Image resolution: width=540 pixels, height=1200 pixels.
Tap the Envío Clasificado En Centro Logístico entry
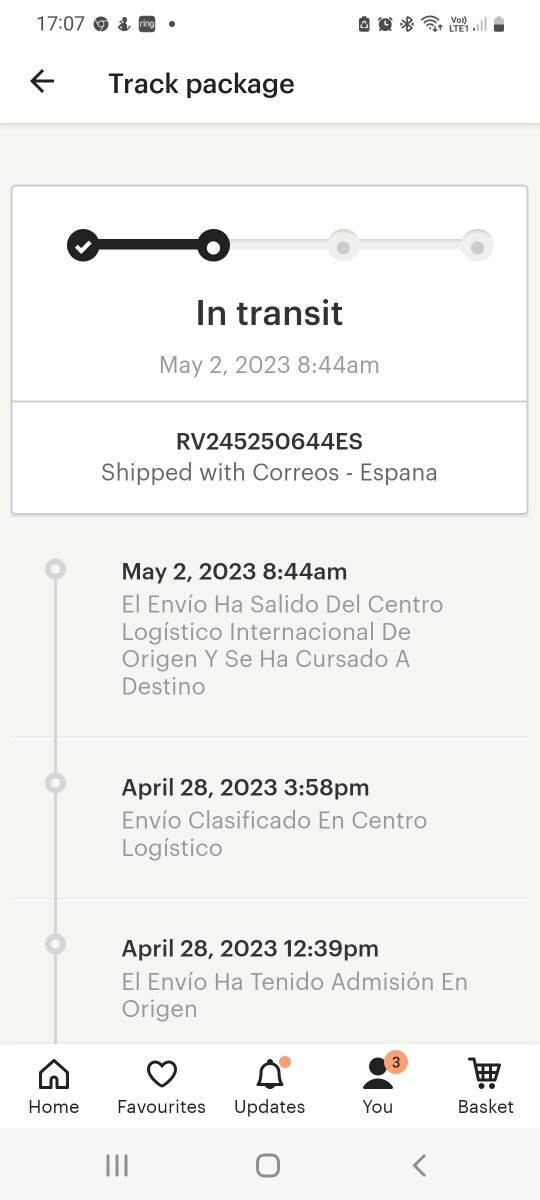click(274, 834)
